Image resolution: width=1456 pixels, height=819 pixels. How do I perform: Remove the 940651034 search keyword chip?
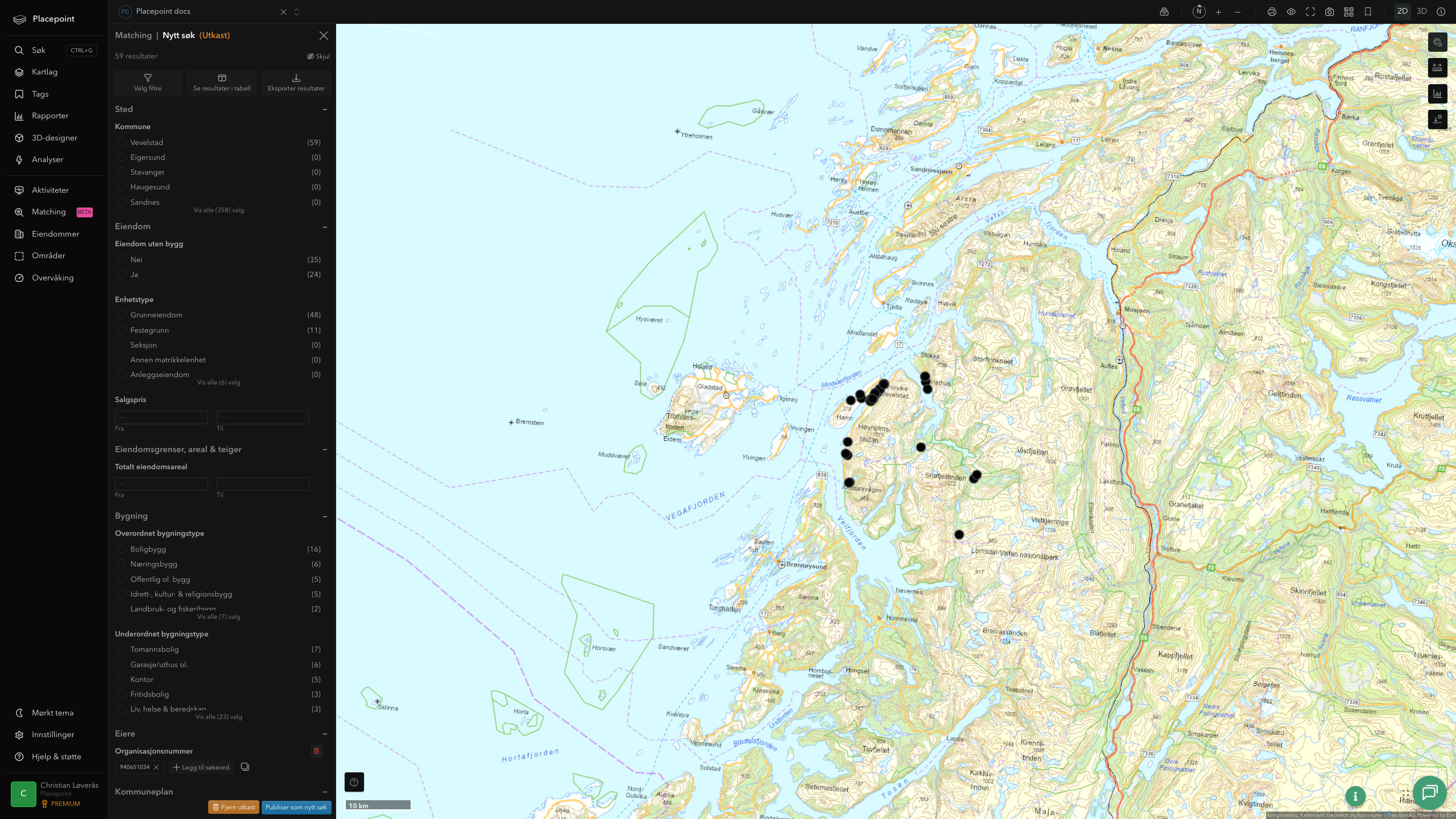click(156, 768)
